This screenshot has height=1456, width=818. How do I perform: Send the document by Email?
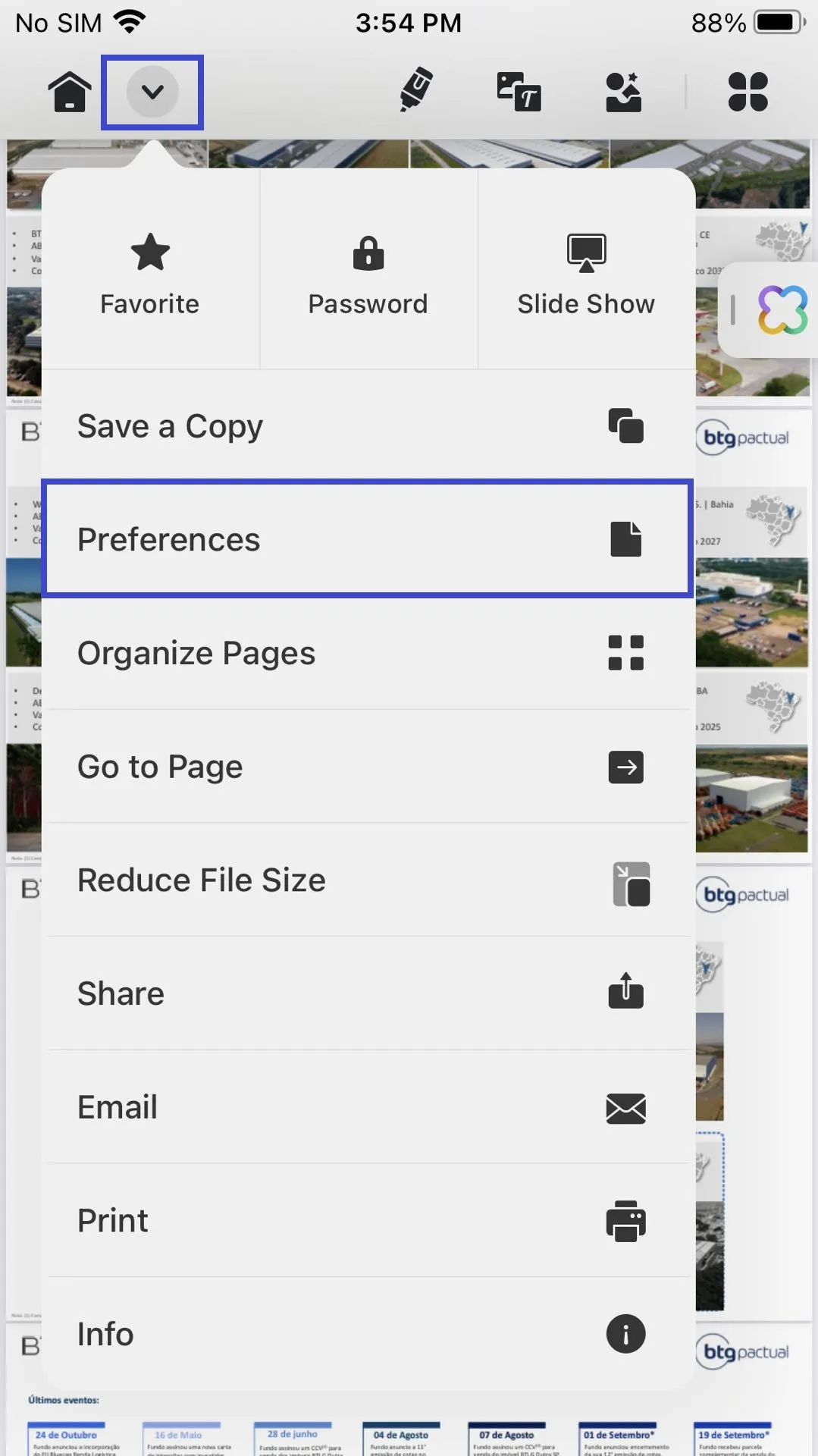click(x=368, y=1107)
